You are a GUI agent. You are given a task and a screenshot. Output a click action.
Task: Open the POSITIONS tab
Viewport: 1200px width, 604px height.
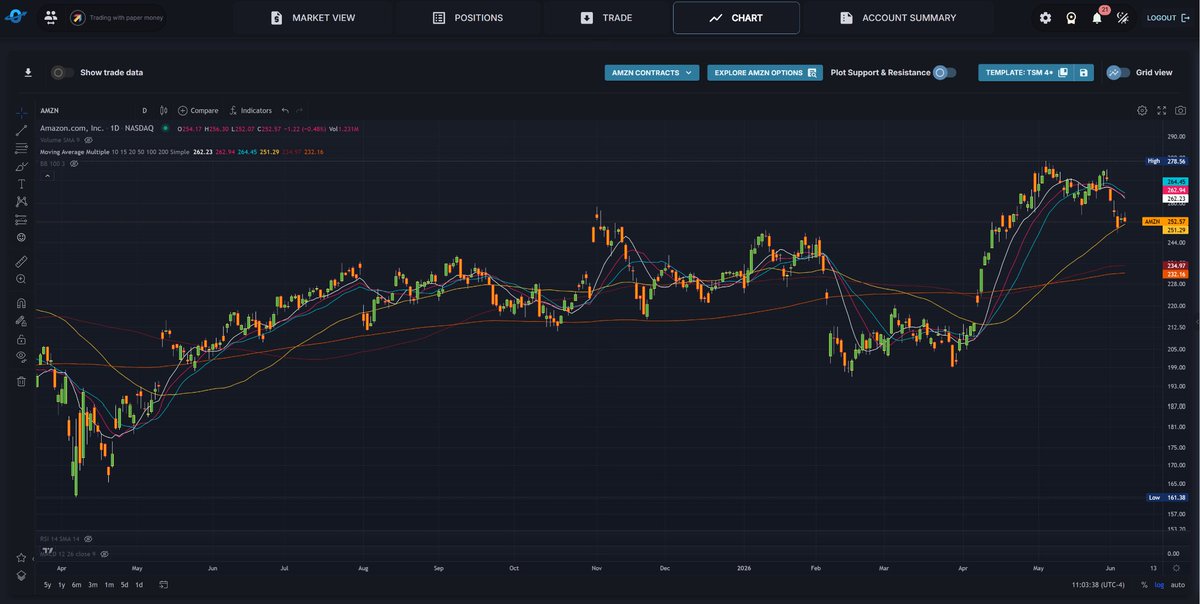(x=468, y=18)
